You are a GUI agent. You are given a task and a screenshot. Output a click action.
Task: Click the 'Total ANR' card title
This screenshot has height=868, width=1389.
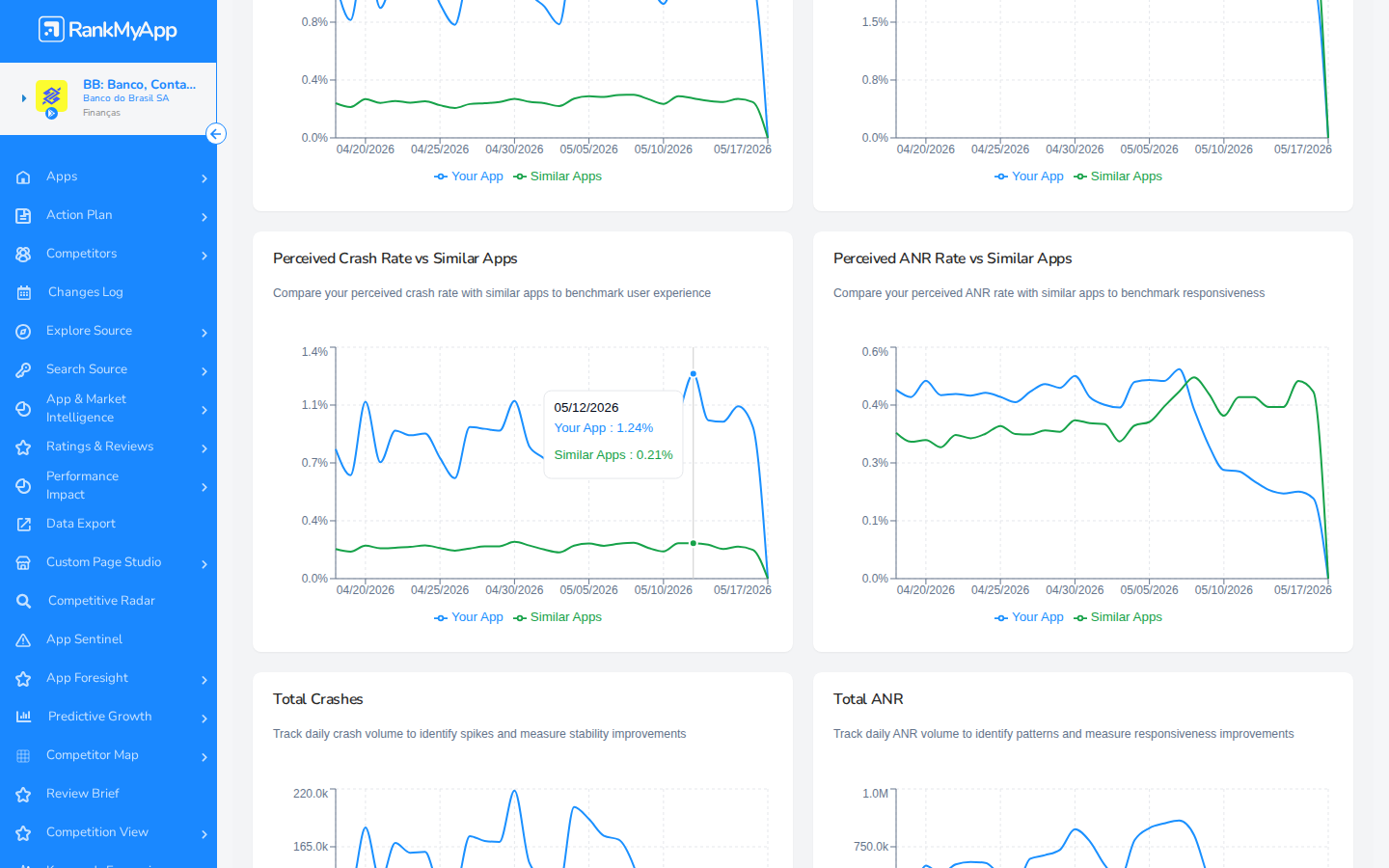coord(868,699)
